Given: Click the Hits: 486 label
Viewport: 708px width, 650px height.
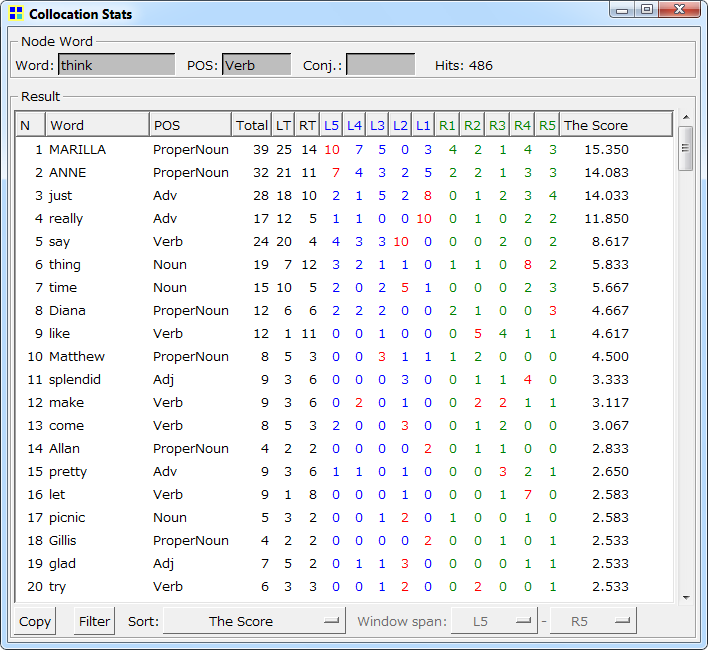Looking at the screenshot, I should [x=464, y=65].
